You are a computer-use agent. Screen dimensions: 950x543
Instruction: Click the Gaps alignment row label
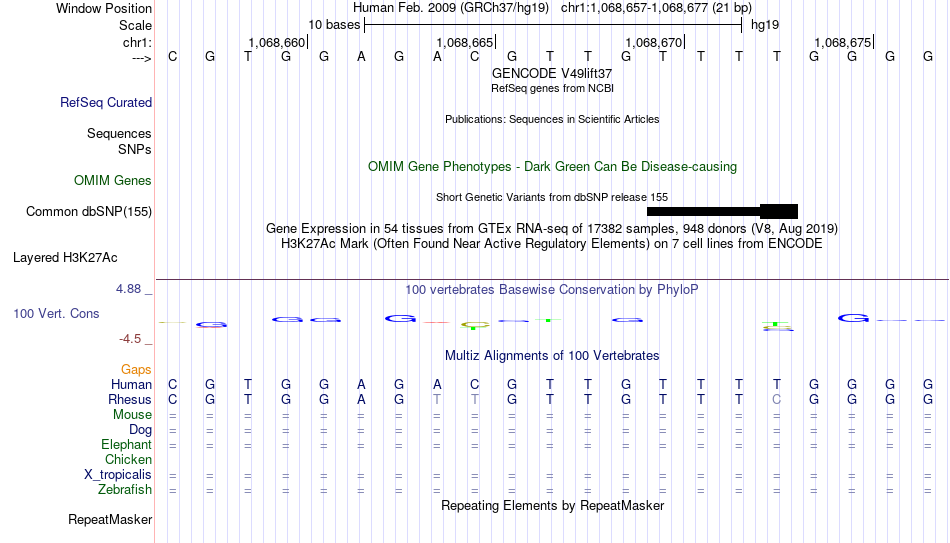tap(136, 370)
